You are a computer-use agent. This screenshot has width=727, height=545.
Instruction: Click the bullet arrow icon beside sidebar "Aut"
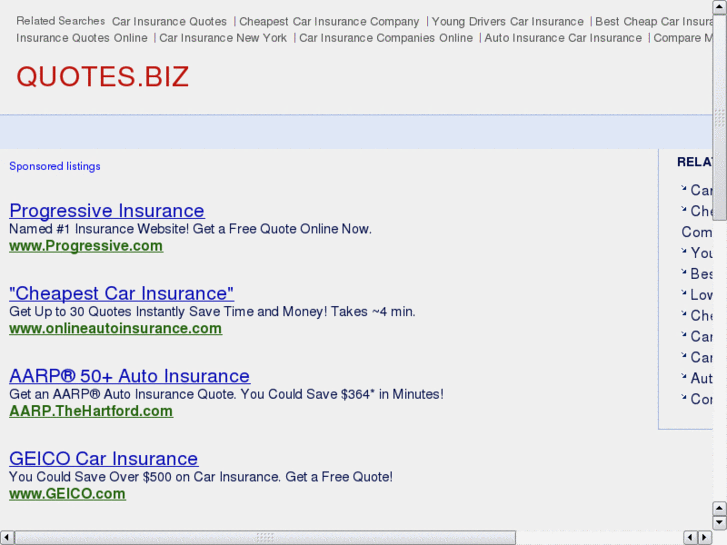(x=683, y=376)
